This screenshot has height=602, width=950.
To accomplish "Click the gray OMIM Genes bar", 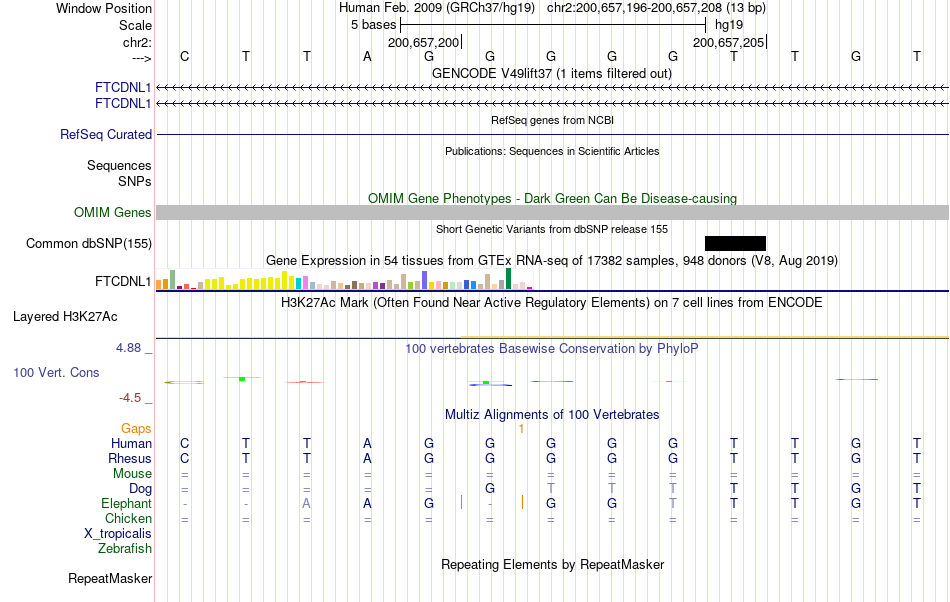I will [x=552, y=212].
